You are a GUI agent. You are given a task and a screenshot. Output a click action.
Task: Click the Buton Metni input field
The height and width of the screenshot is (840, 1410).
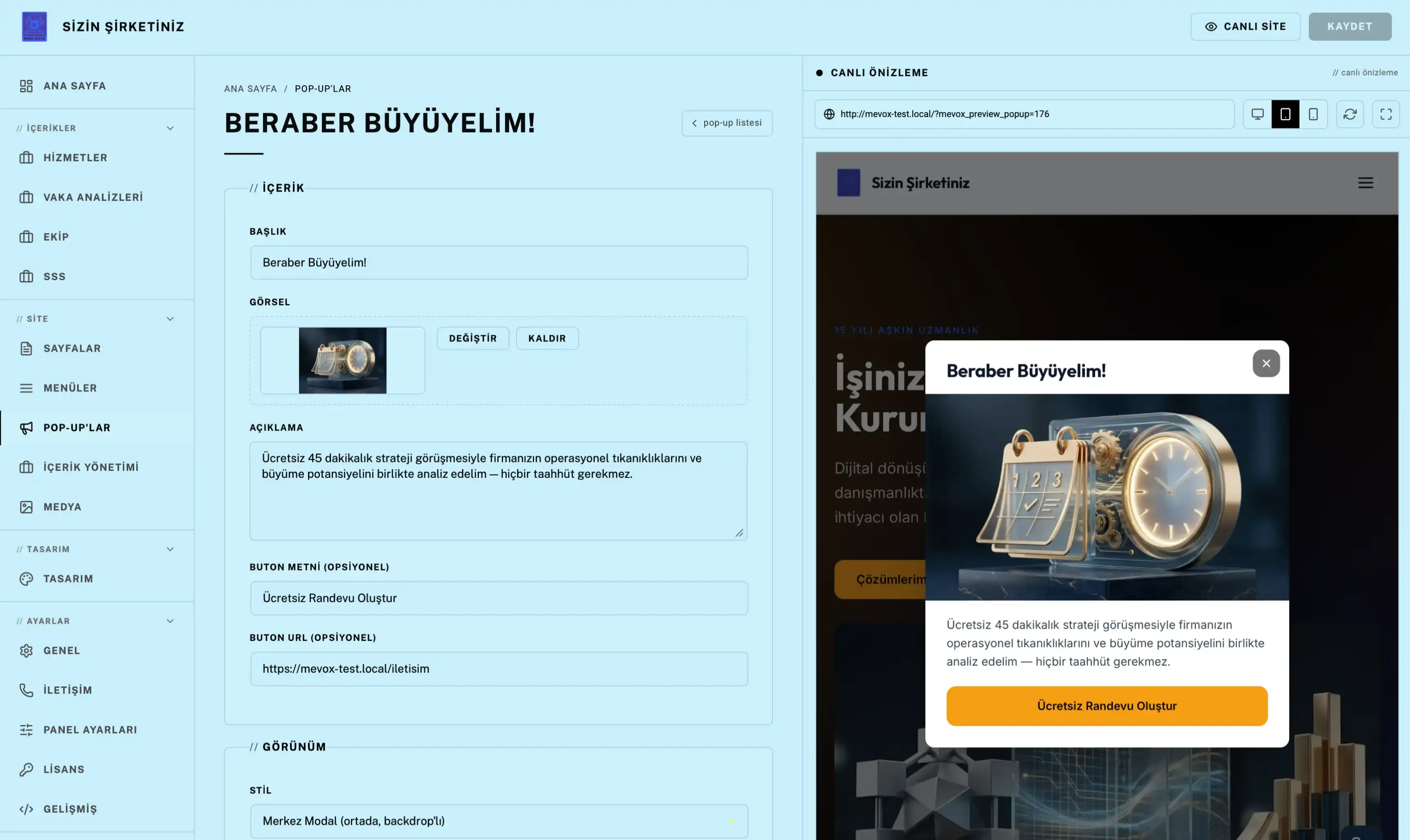point(499,598)
